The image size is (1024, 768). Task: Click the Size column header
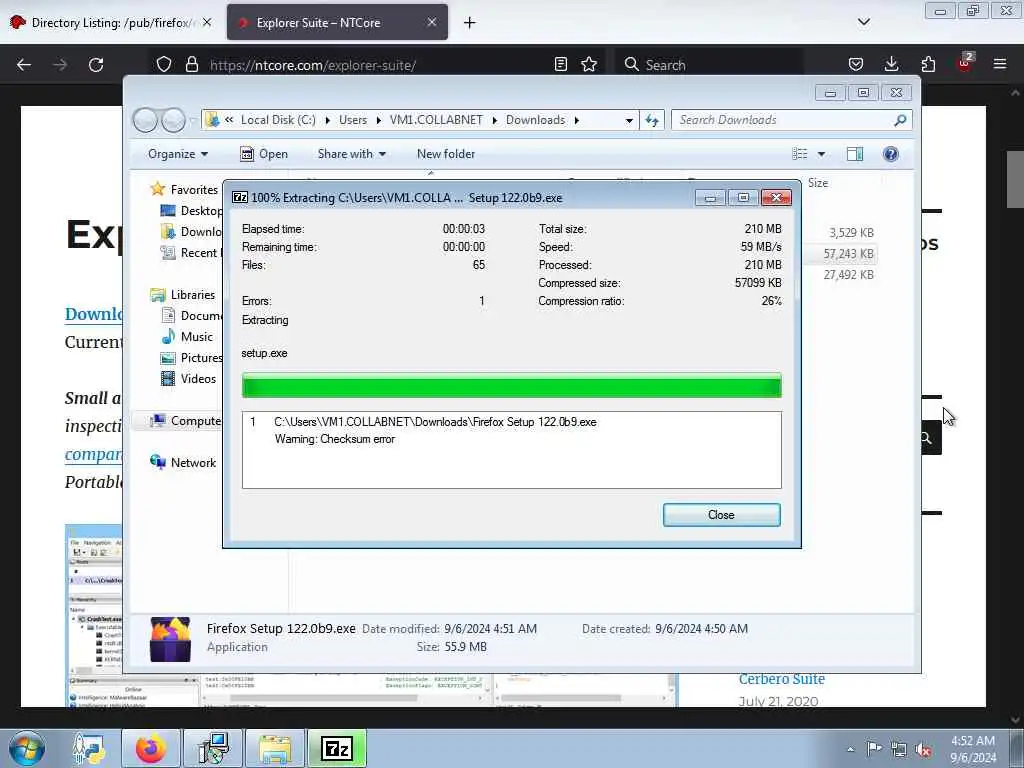coord(818,184)
